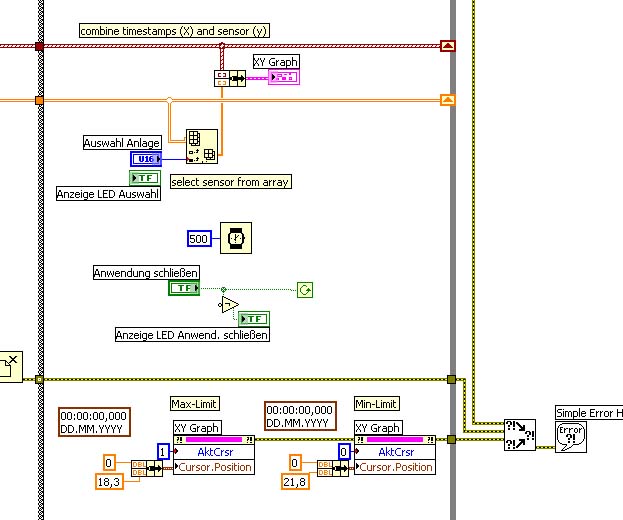Select the Index Array function node
This screenshot has height=520, width=623.
pyautogui.click(x=202, y=146)
